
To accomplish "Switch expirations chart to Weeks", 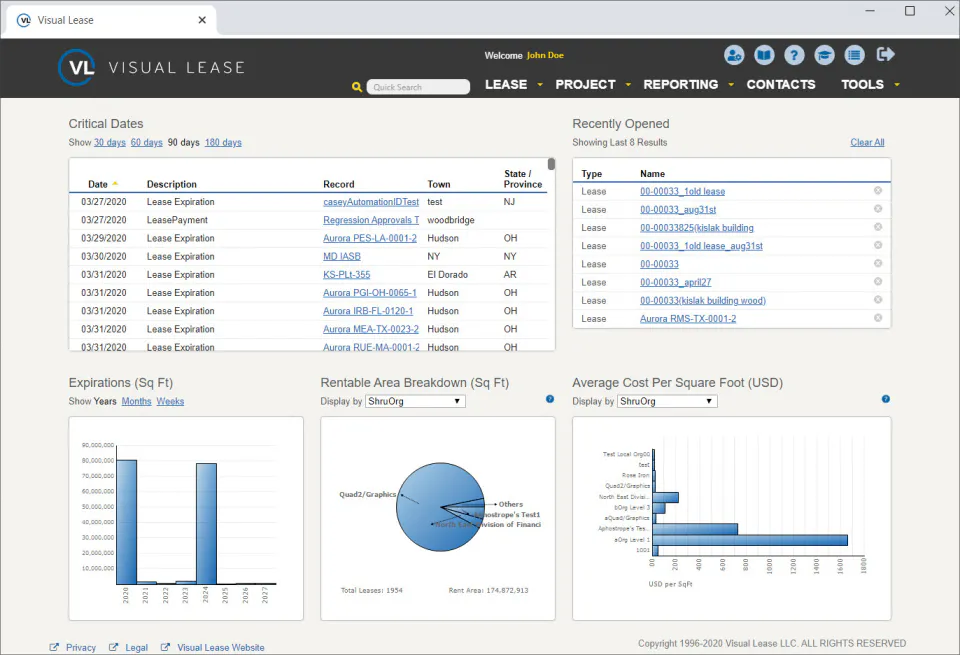I will click(170, 402).
